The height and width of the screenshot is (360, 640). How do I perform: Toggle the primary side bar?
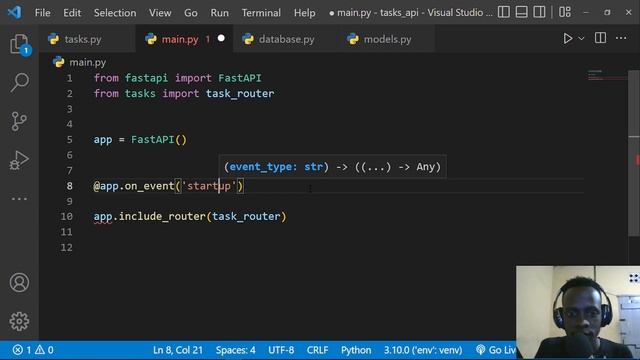[x=504, y=12]
